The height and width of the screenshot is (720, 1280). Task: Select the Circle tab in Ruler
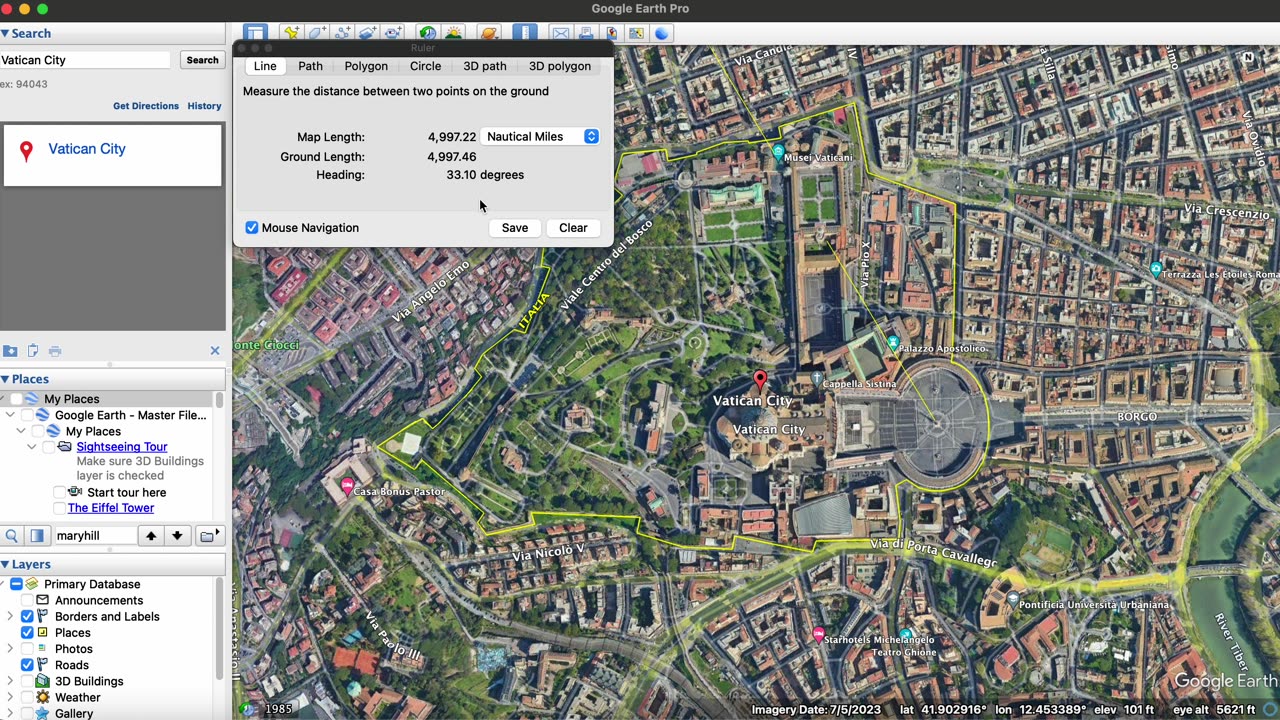click(425, 66)
